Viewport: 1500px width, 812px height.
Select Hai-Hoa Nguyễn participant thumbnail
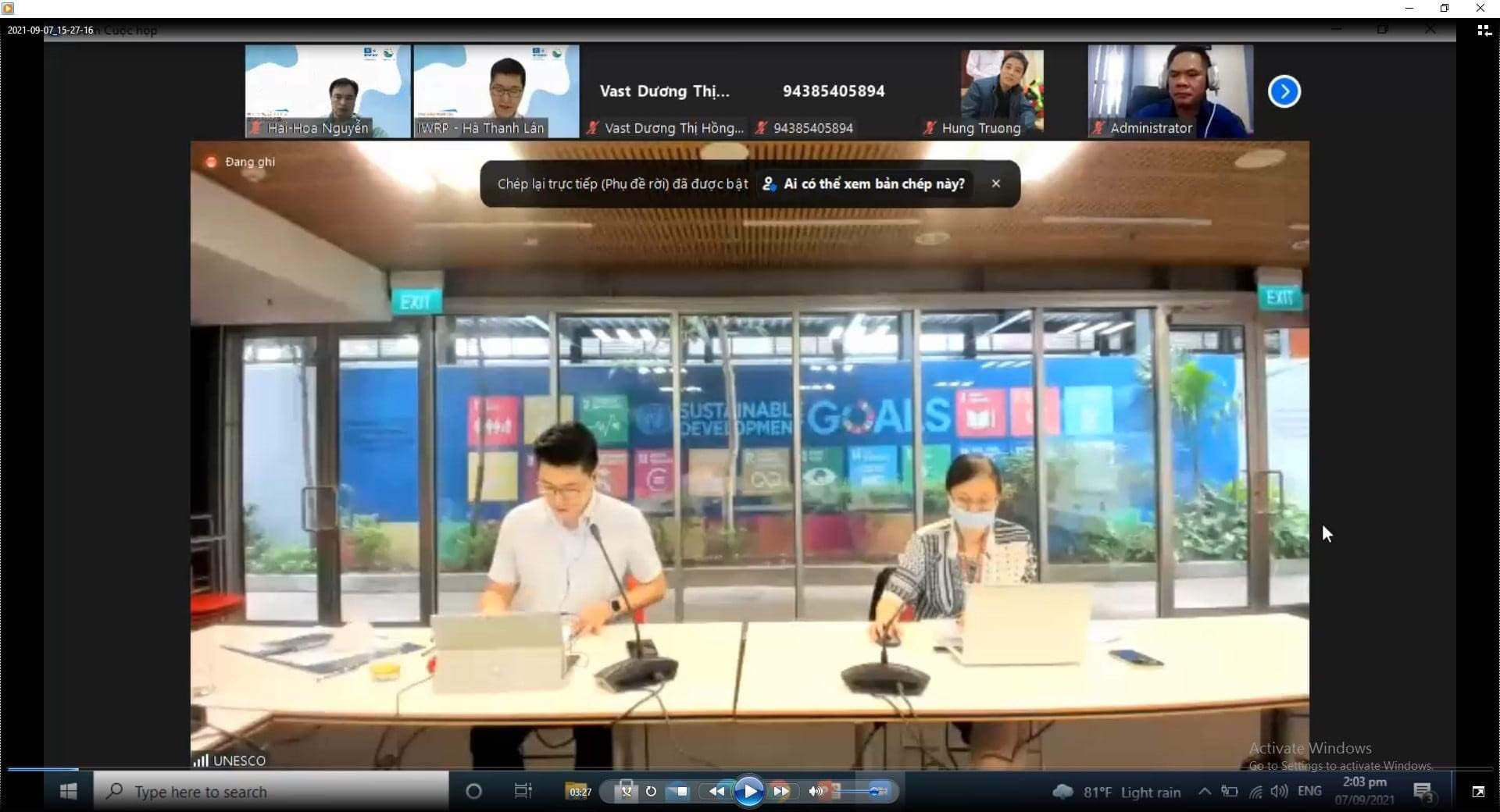coord(327,91)
